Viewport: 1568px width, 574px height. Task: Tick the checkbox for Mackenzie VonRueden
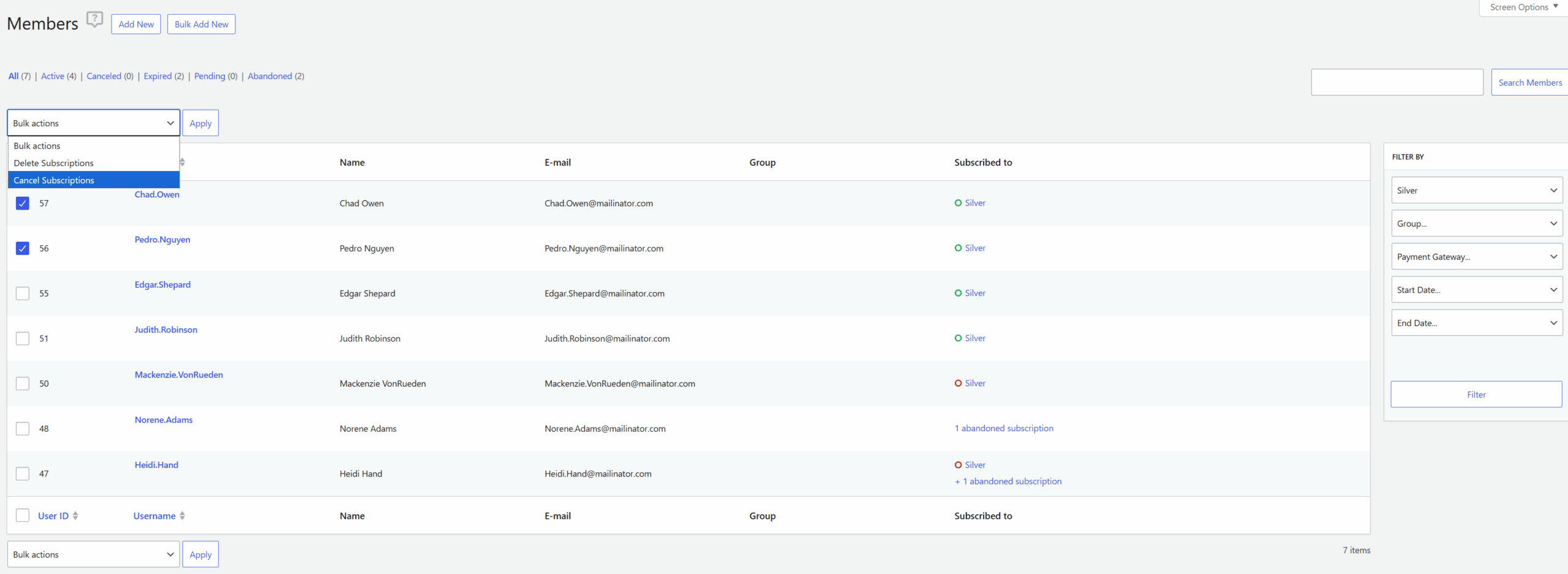(x=23, y=383)
